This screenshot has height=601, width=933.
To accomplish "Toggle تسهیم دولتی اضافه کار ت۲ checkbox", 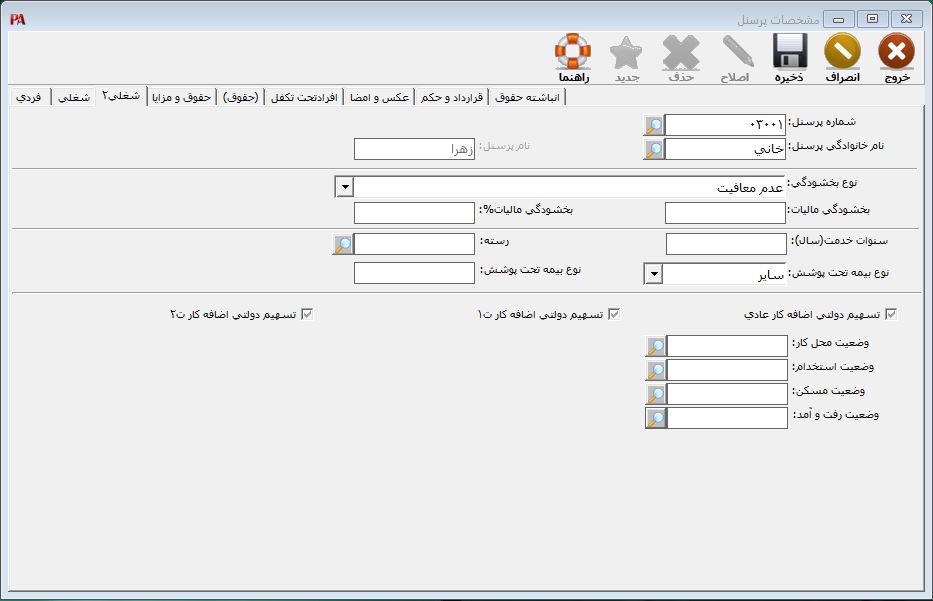I will [x=307, y=314].
